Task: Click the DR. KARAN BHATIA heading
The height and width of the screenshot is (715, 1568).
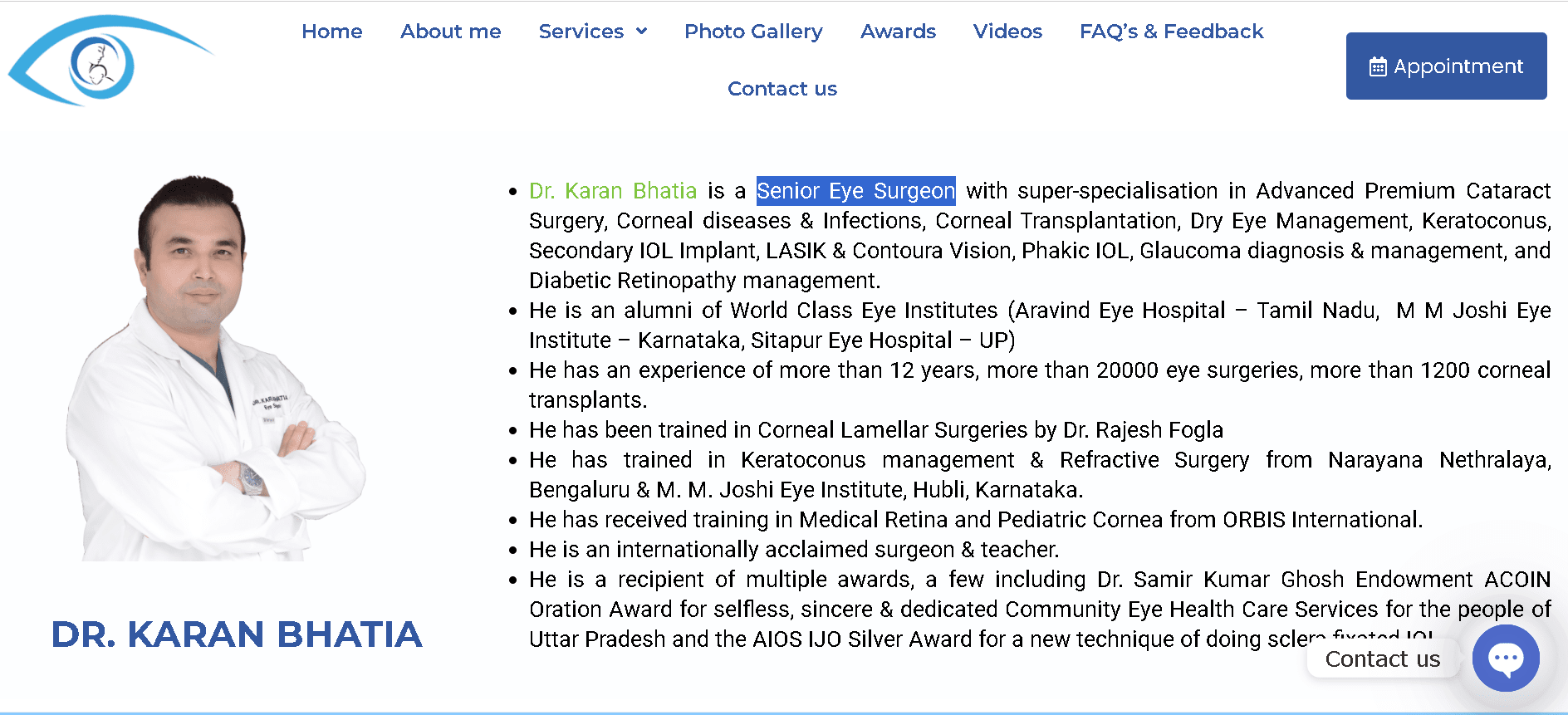Action: tap(237, 634)
